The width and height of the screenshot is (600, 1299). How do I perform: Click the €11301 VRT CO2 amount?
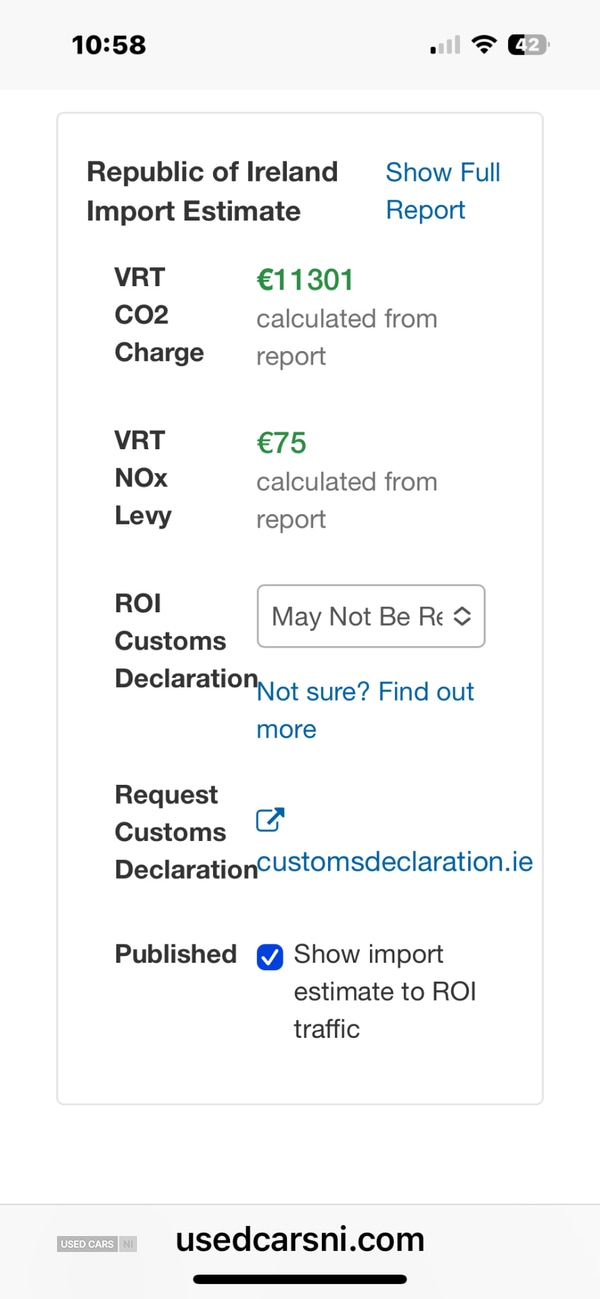pyautogui.click(x=305, y=280)
